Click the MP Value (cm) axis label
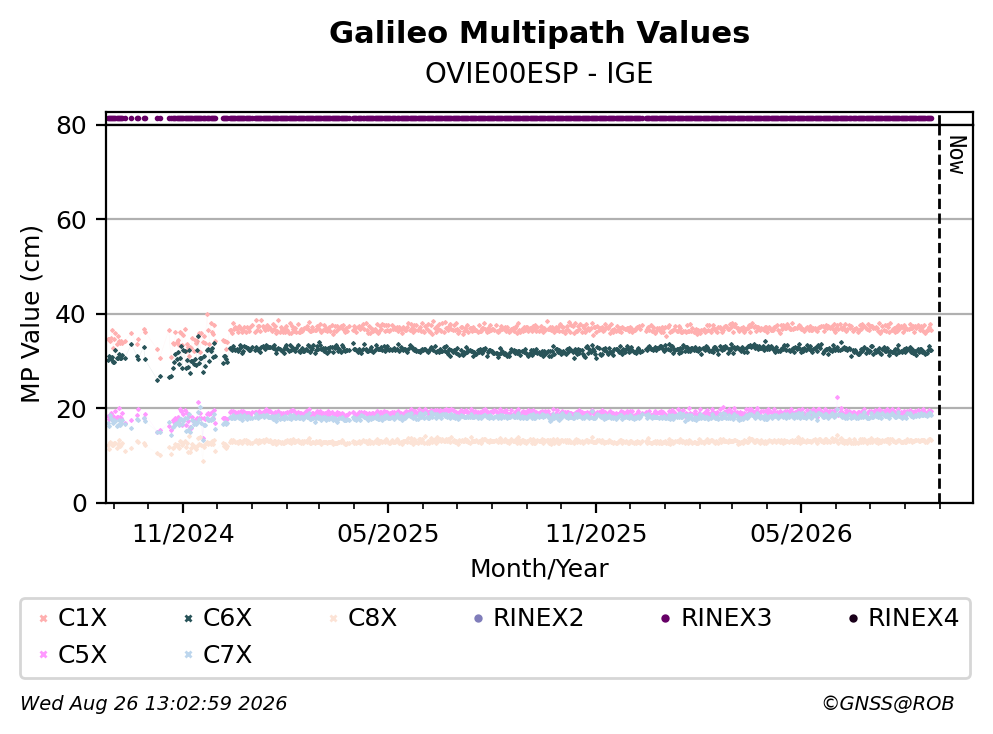This screenshot has width=993, height=734. pyautogui.click(x=30, y=314)
